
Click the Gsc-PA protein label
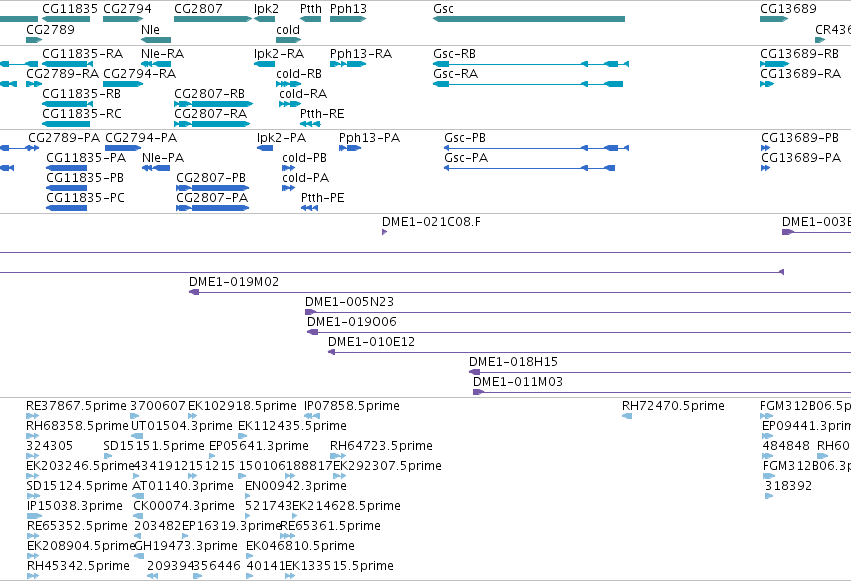[x=466, y=157]
